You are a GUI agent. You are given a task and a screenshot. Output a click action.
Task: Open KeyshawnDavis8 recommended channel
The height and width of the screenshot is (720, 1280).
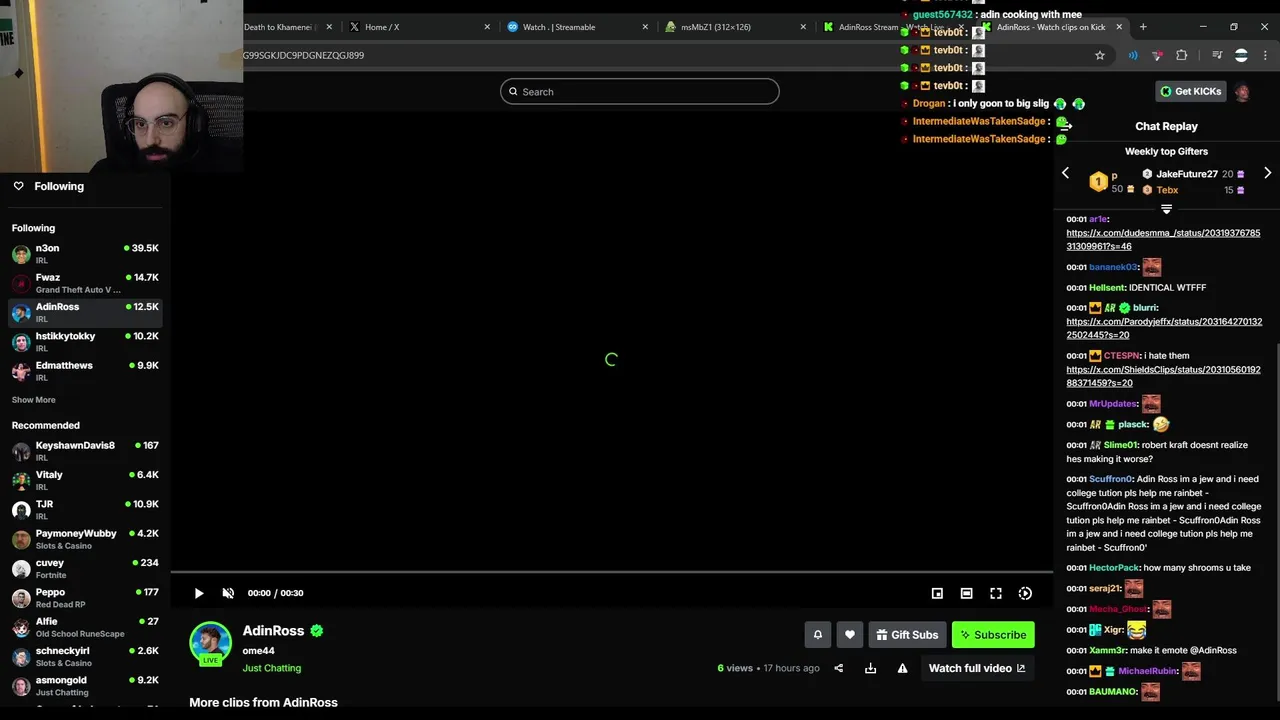[x=85, y=451]
